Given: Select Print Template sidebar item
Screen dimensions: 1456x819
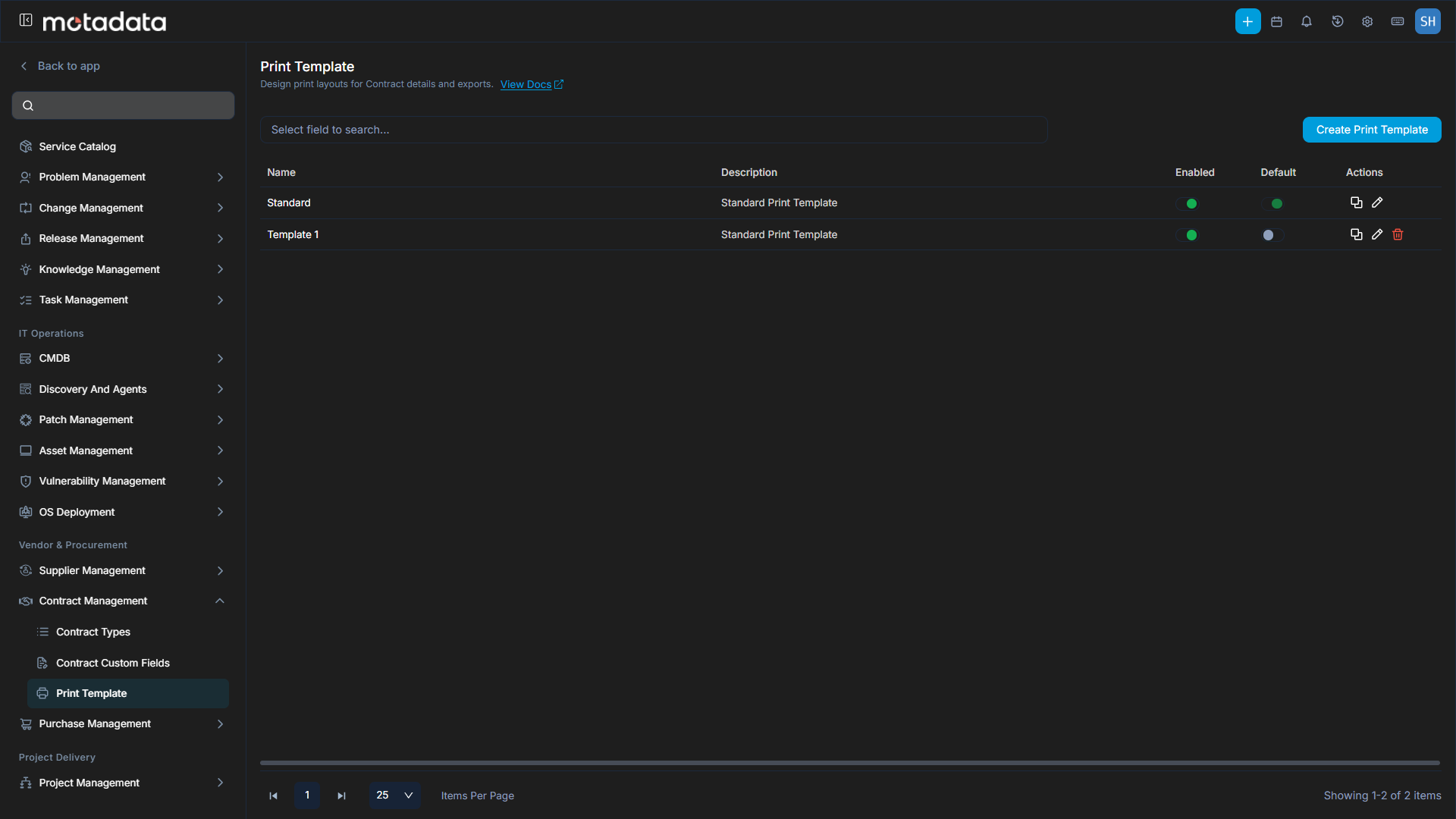Looking at the screenshot, I should [127, 693].
